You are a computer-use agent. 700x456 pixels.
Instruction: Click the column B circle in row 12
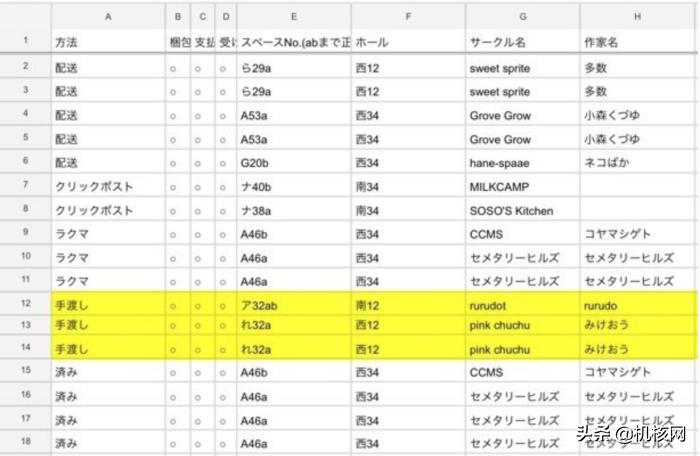[x=173, y=306]
